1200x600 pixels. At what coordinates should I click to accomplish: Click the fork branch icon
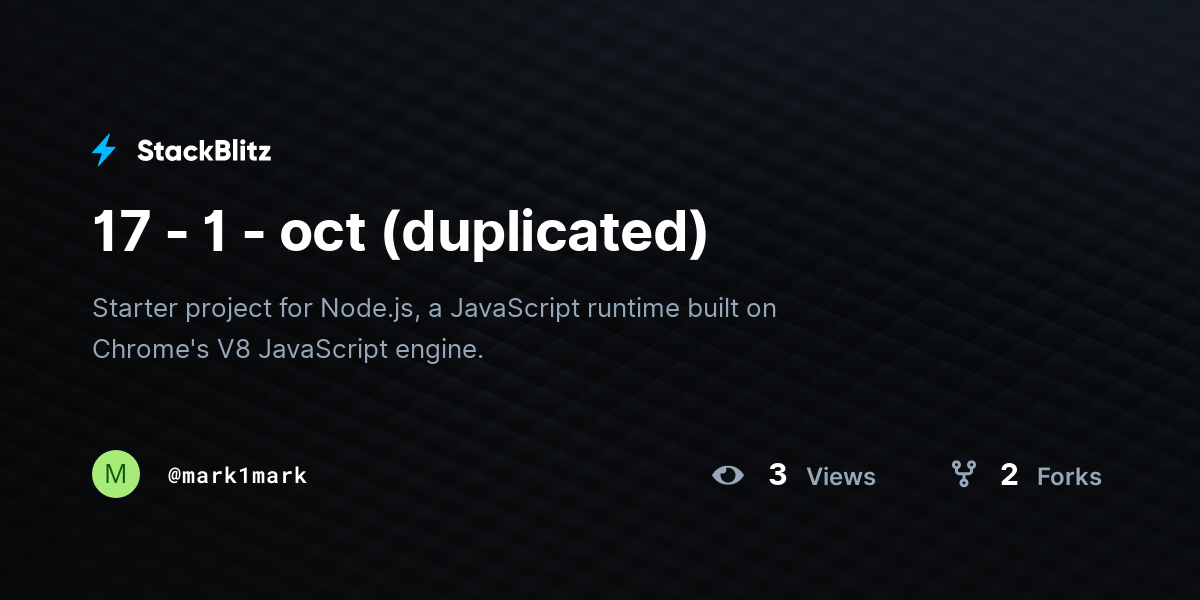click(963, 474)
